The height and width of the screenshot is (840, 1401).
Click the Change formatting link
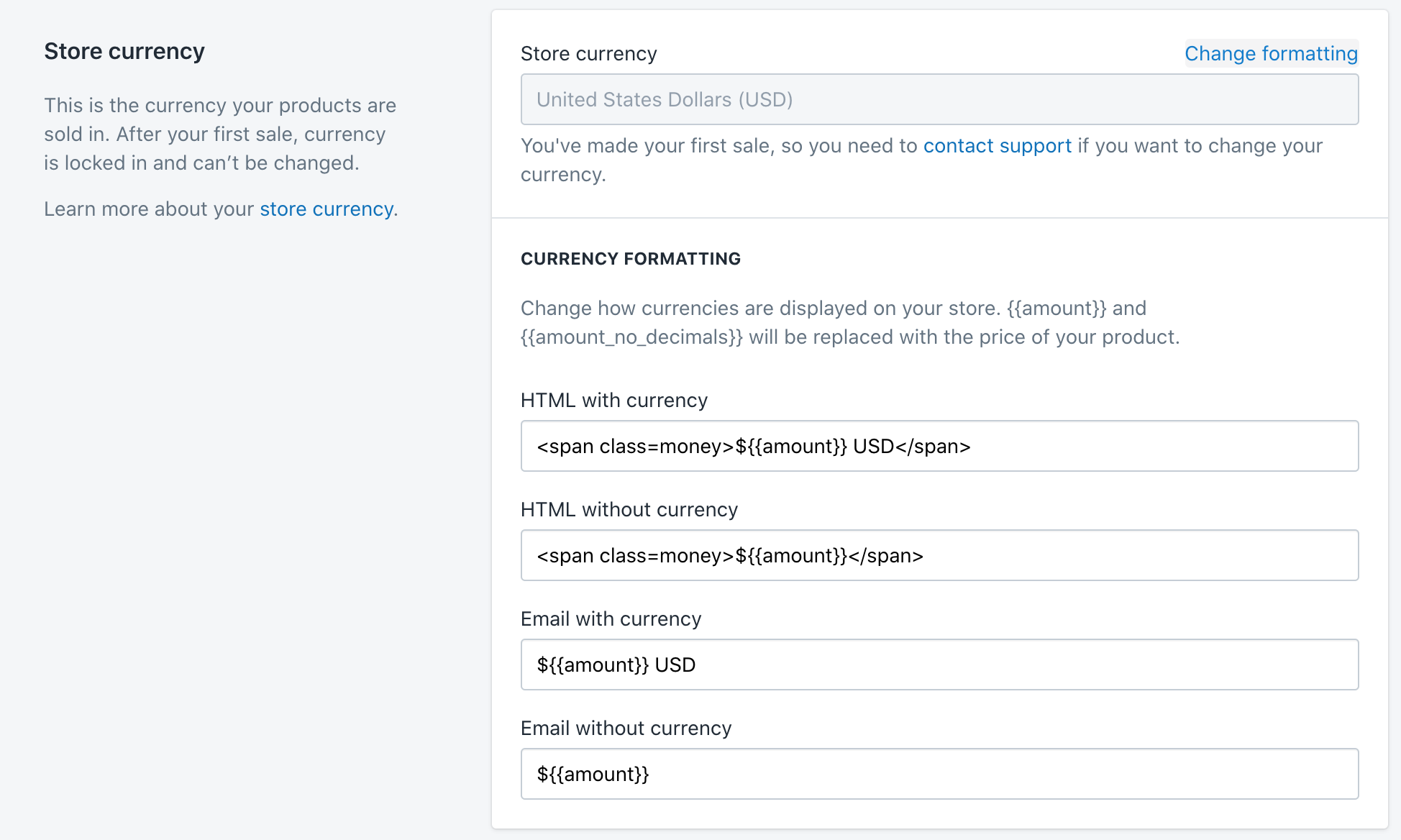click(x=1271, y=54)
